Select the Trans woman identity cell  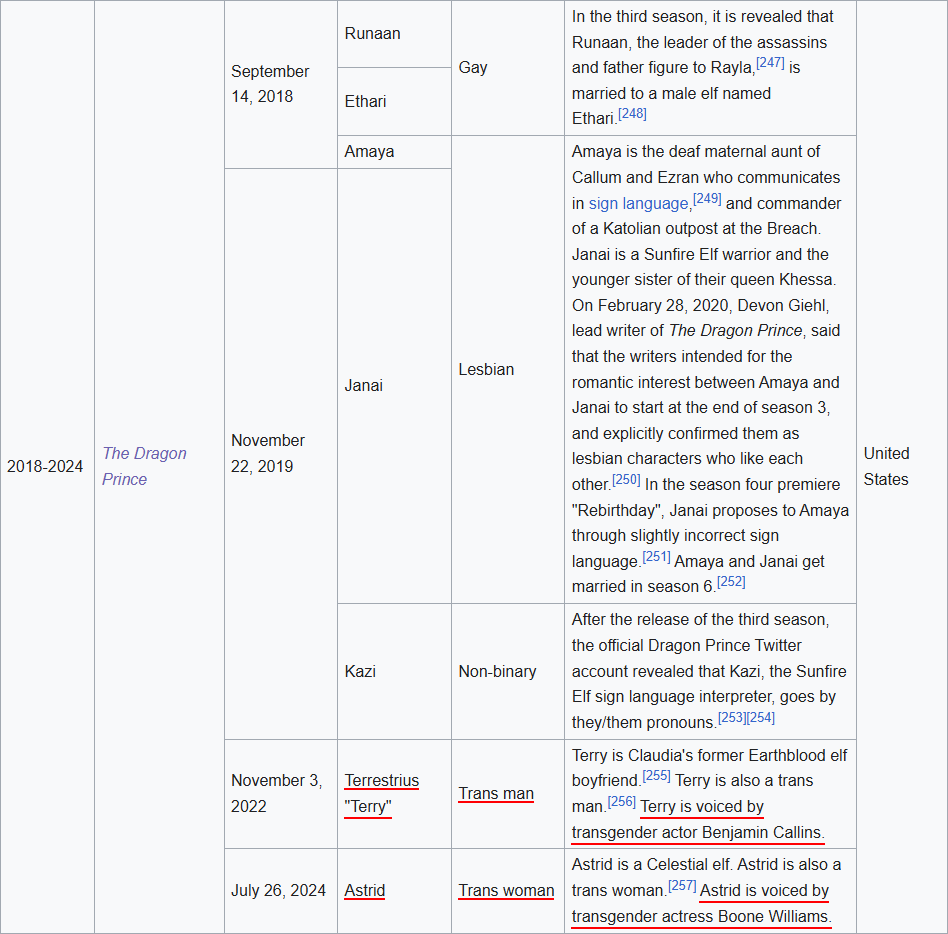508,891
